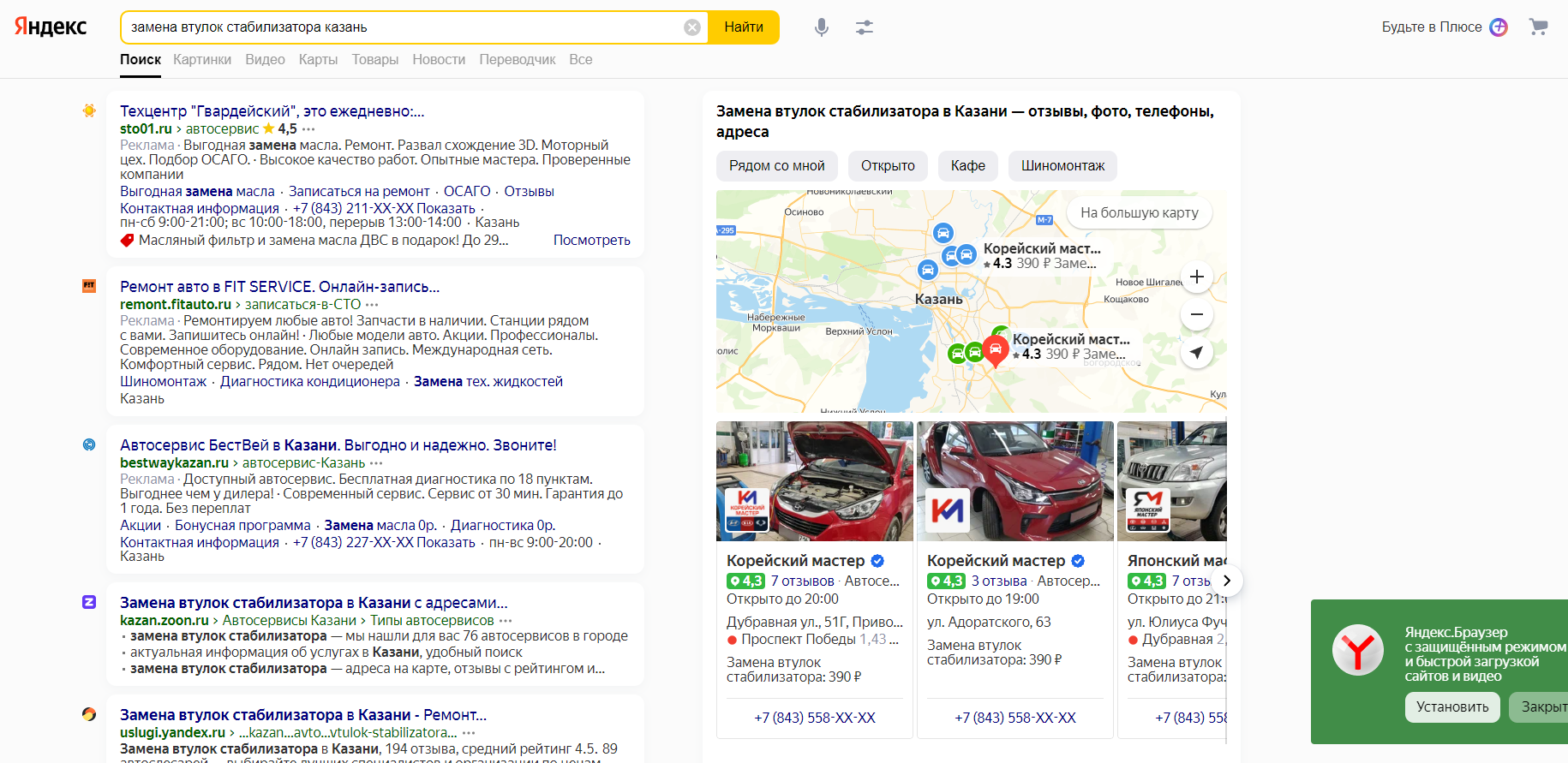The width and height of the screenshot is (1568, 763).
Task: Open the three-dot menu next to sto01.ru
Action: tap(308, 129)
